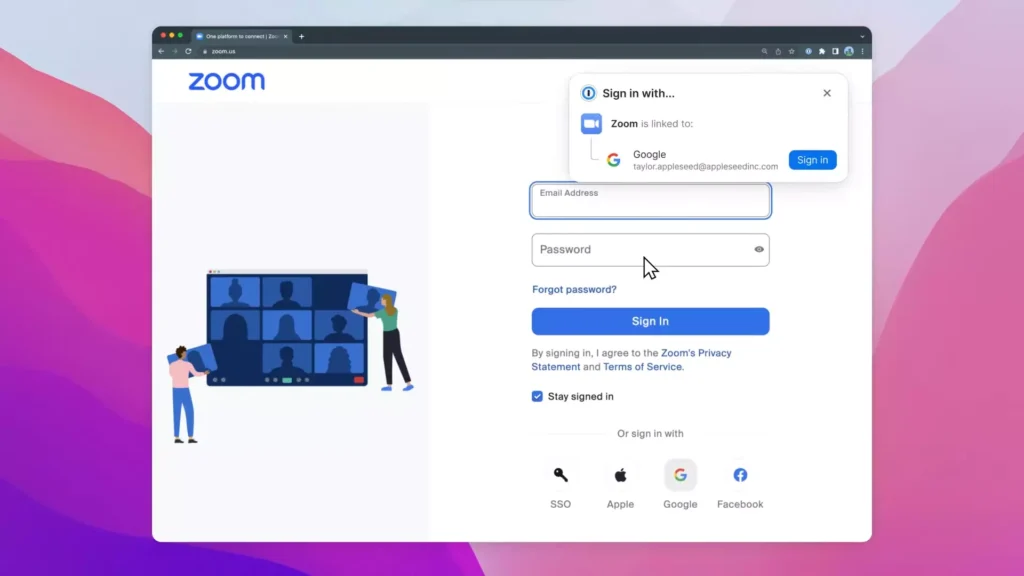Click the Zoom logo in the page header
1024x576 pixels.
[x=227, y=81]
